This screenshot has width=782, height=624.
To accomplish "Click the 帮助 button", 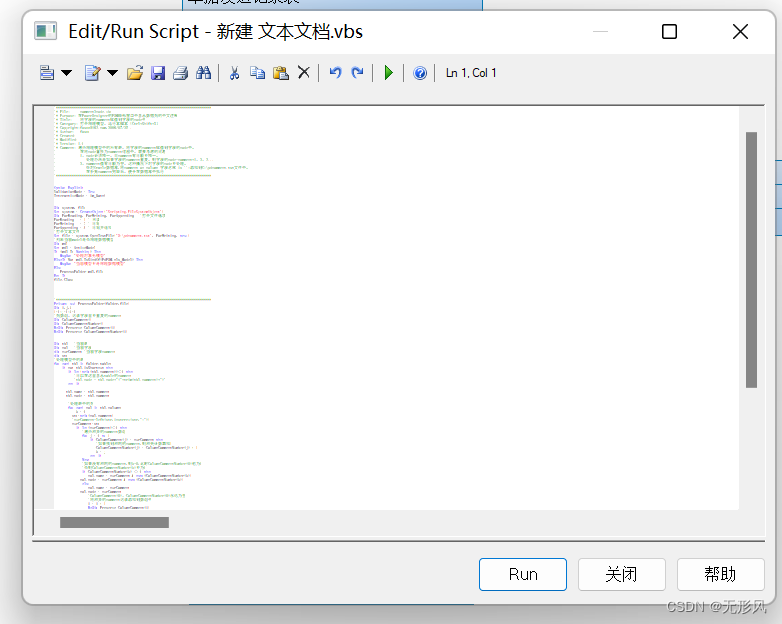I will pos(720,574).
